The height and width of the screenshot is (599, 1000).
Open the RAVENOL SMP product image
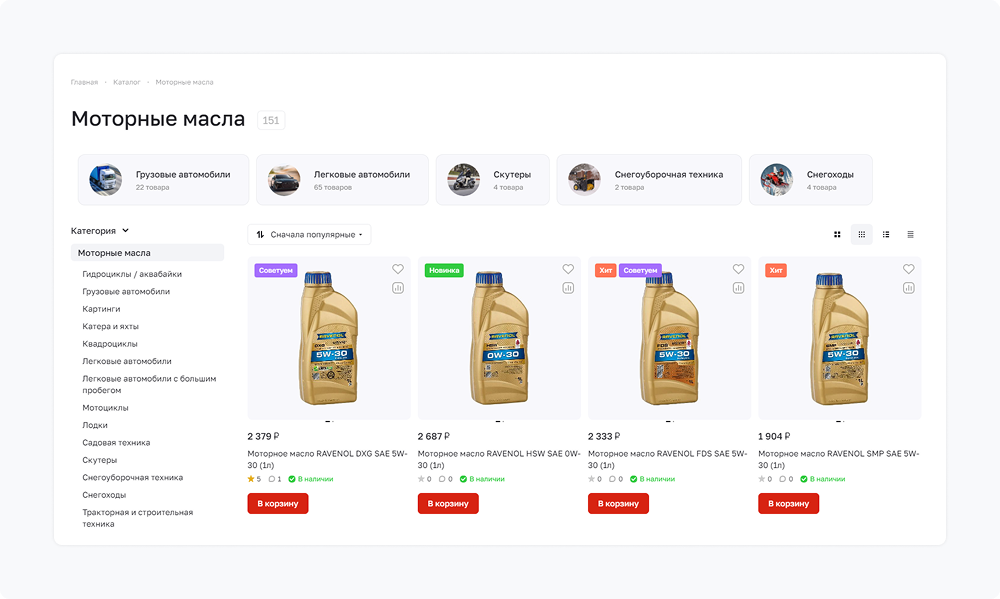840,338
